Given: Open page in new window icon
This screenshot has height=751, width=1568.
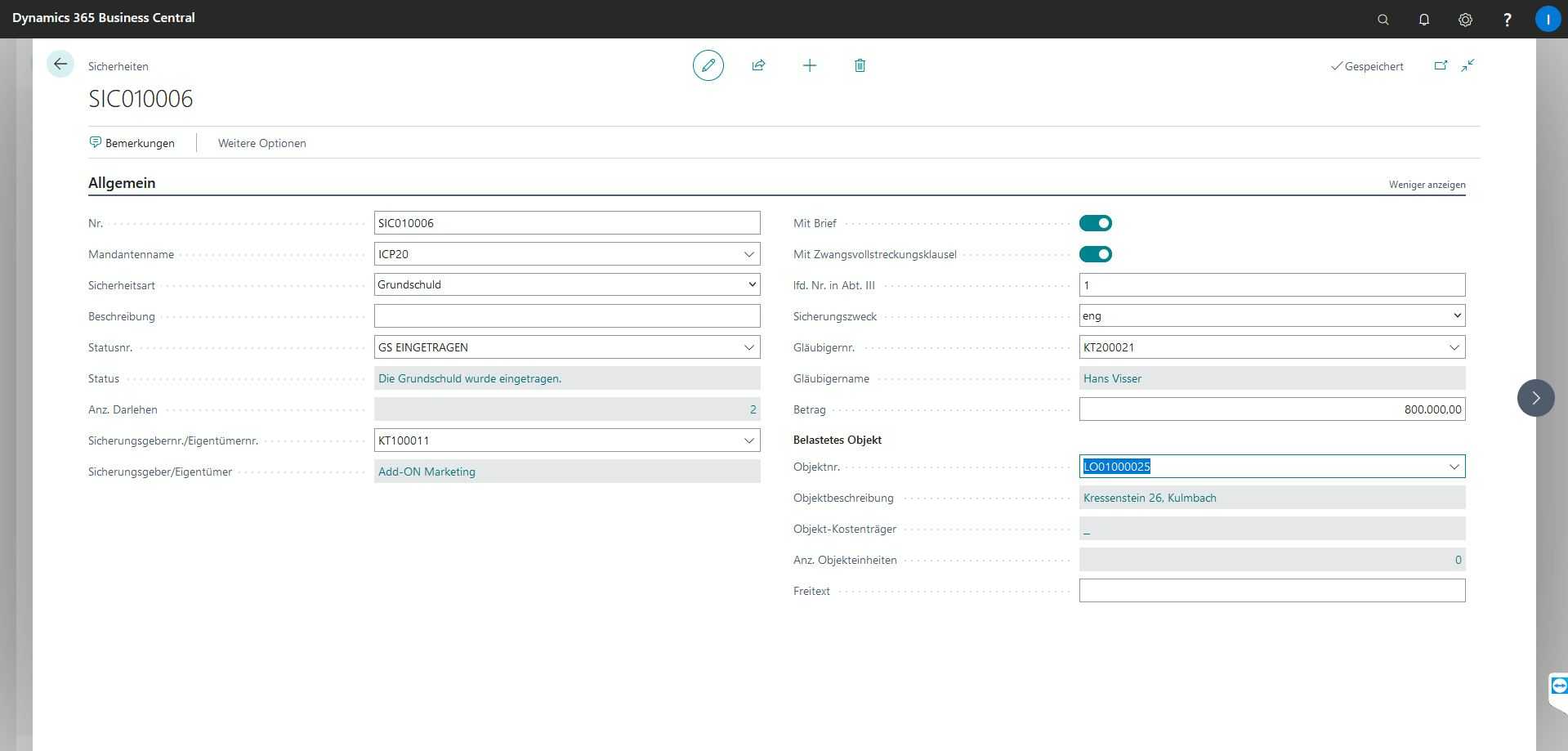Looking at the screenshot, I should [1441, 65].
